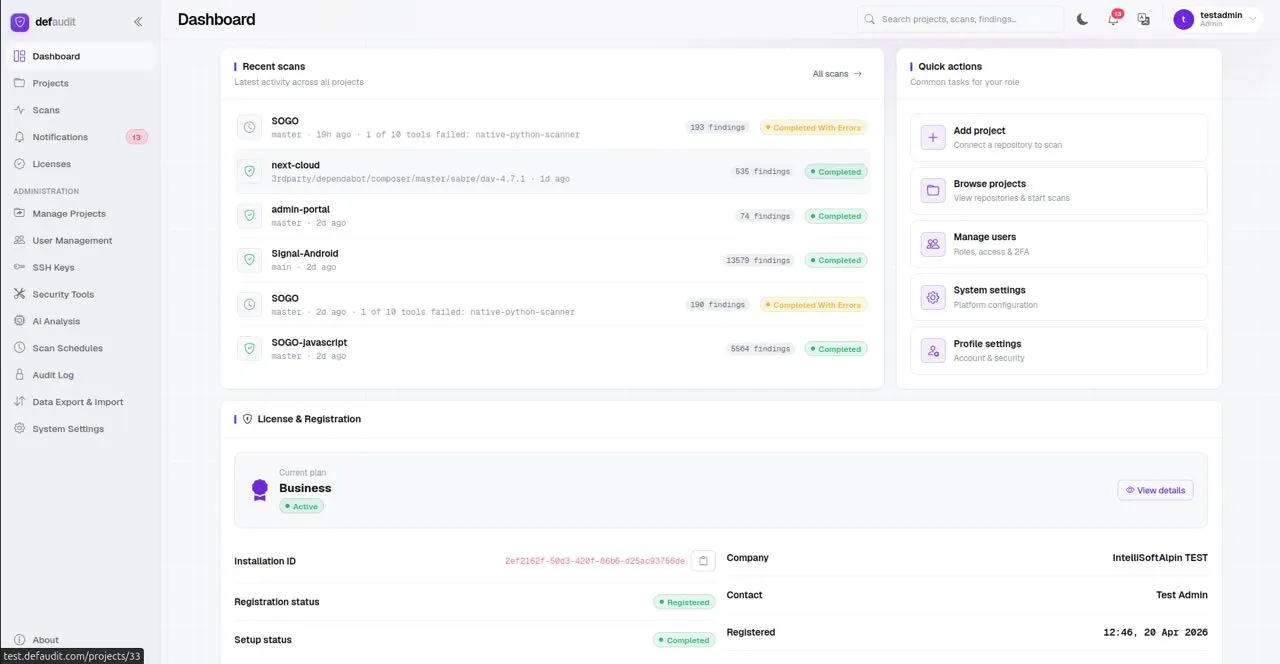Image resolution: width=1280 pixels, height=664 pixels.
Task: Click the translate/language icon in the header
Action: [x=1143, y=19]
